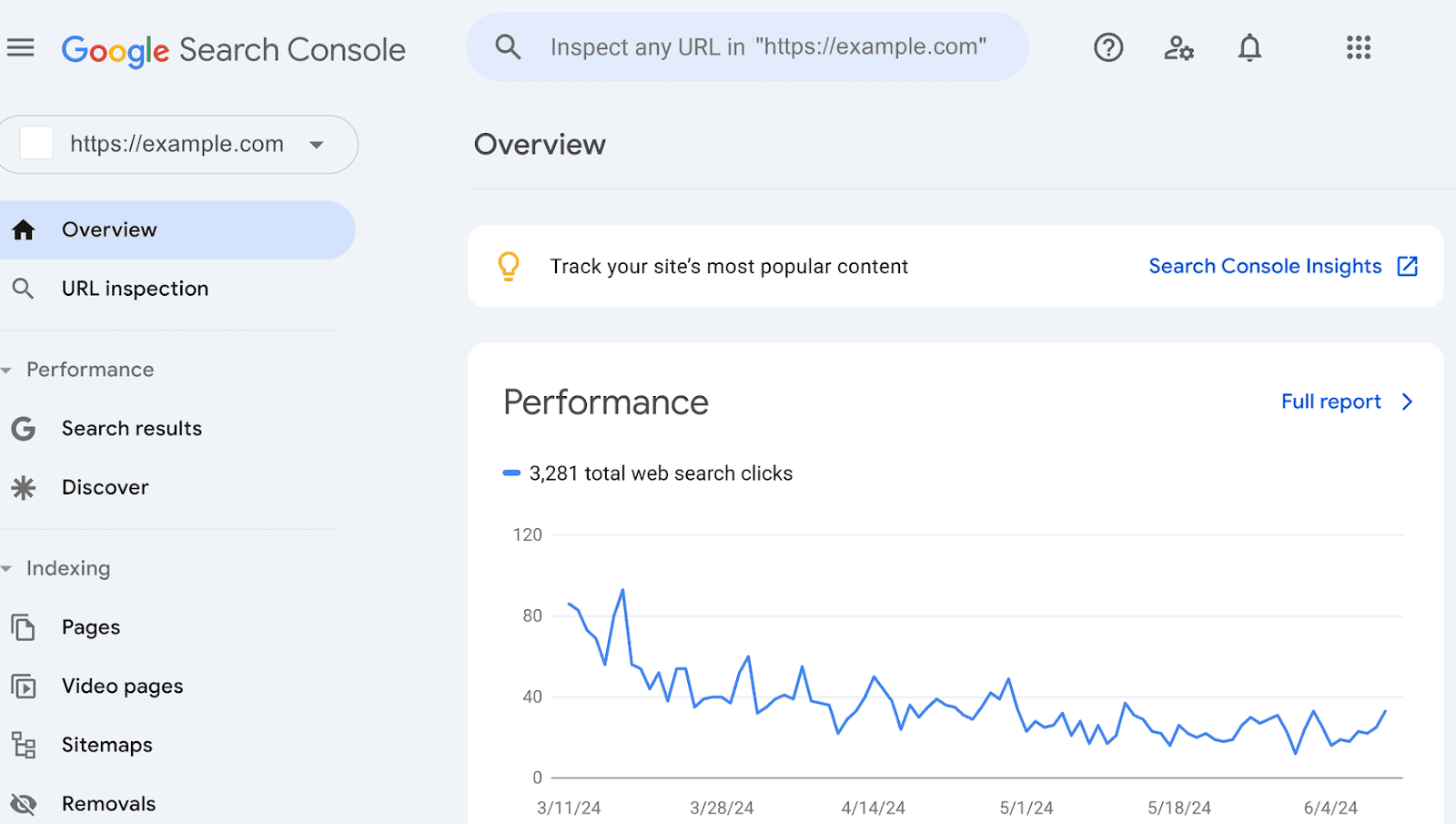Click the search magnifier icon in URL bar
The height and width of the screenshot is (824, 1456).
pos(508,47)
